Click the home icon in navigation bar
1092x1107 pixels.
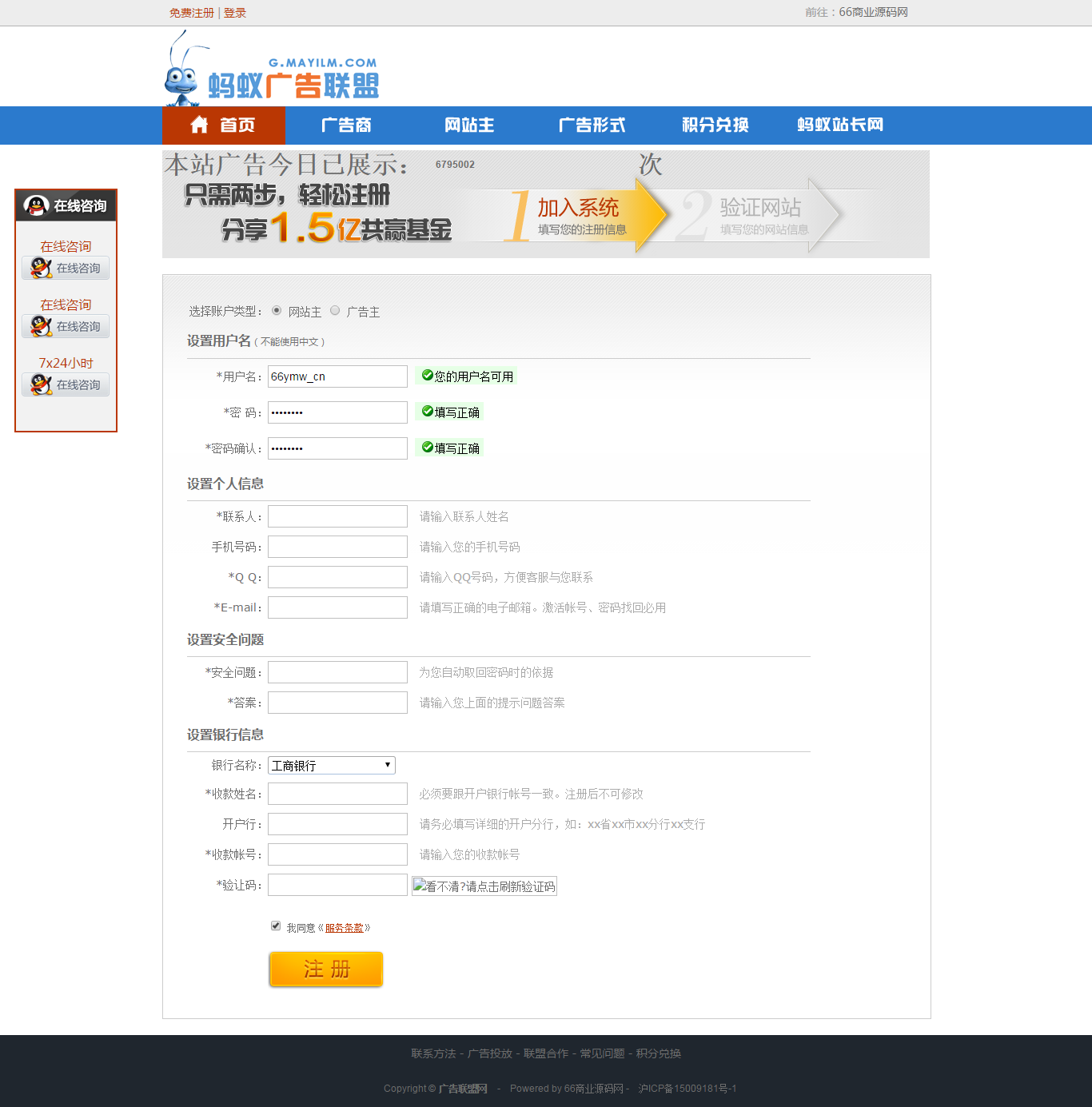(x=199, y=125)
